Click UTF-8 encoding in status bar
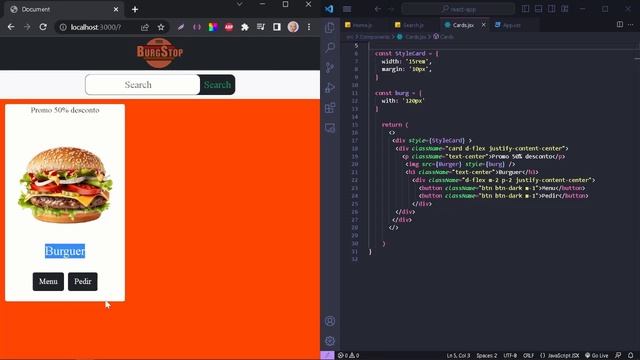640x360 pixels. click(x=510, y=356)
